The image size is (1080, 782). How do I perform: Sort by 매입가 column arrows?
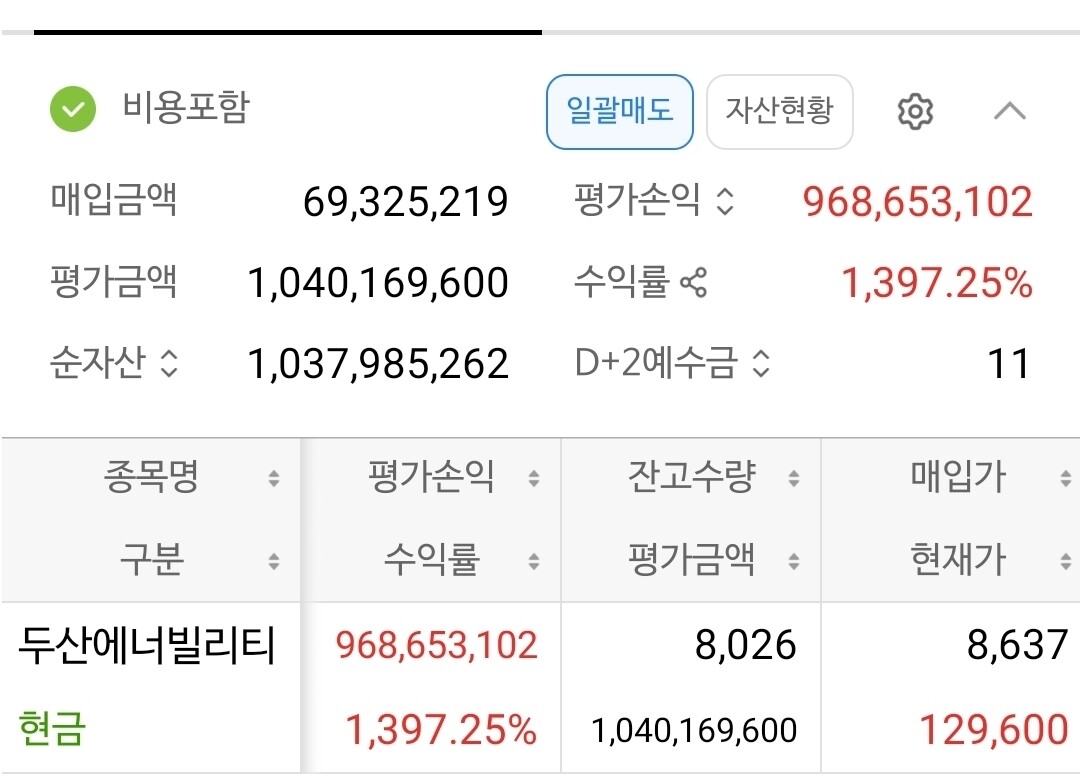click(1066, 478)
